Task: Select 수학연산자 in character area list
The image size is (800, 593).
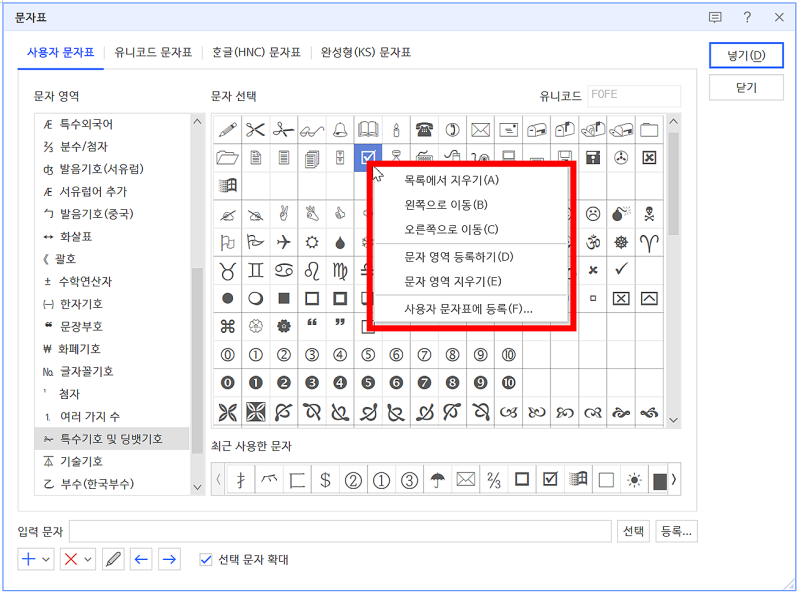Action: click(112, 282)
